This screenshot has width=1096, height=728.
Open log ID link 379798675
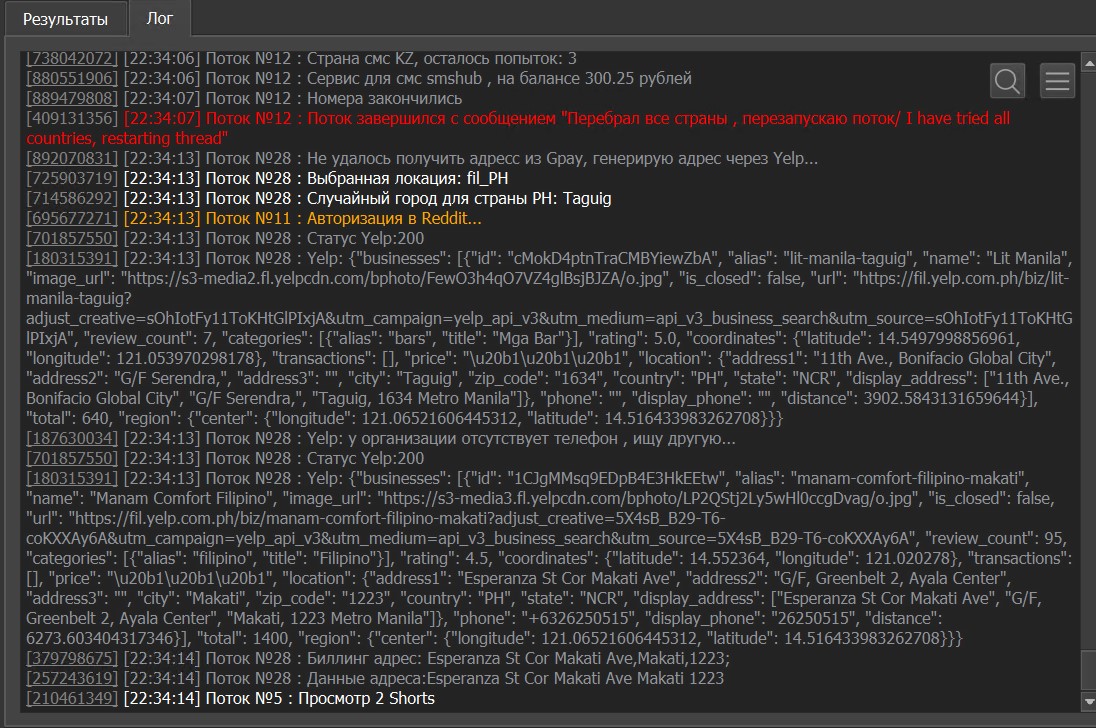click(x=72, y=658)
